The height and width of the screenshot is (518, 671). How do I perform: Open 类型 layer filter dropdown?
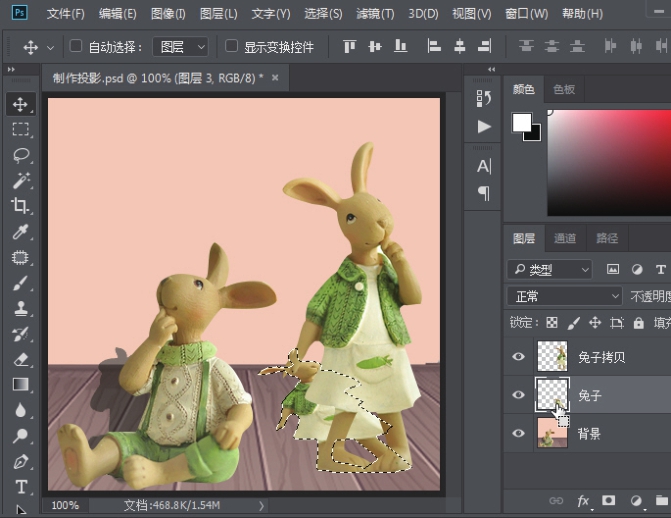(x=549, y=269)
